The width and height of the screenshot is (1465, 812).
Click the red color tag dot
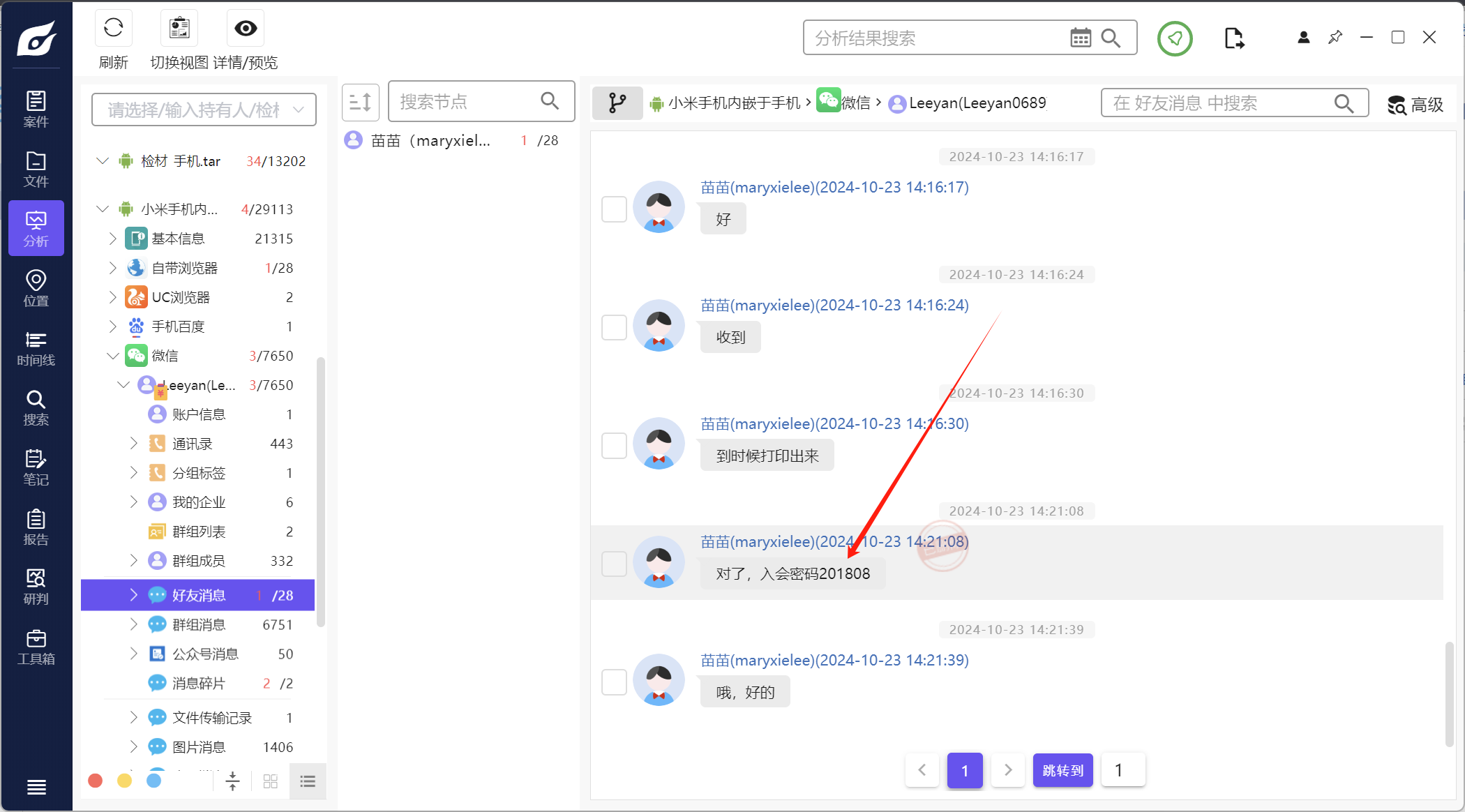[96, 781]
